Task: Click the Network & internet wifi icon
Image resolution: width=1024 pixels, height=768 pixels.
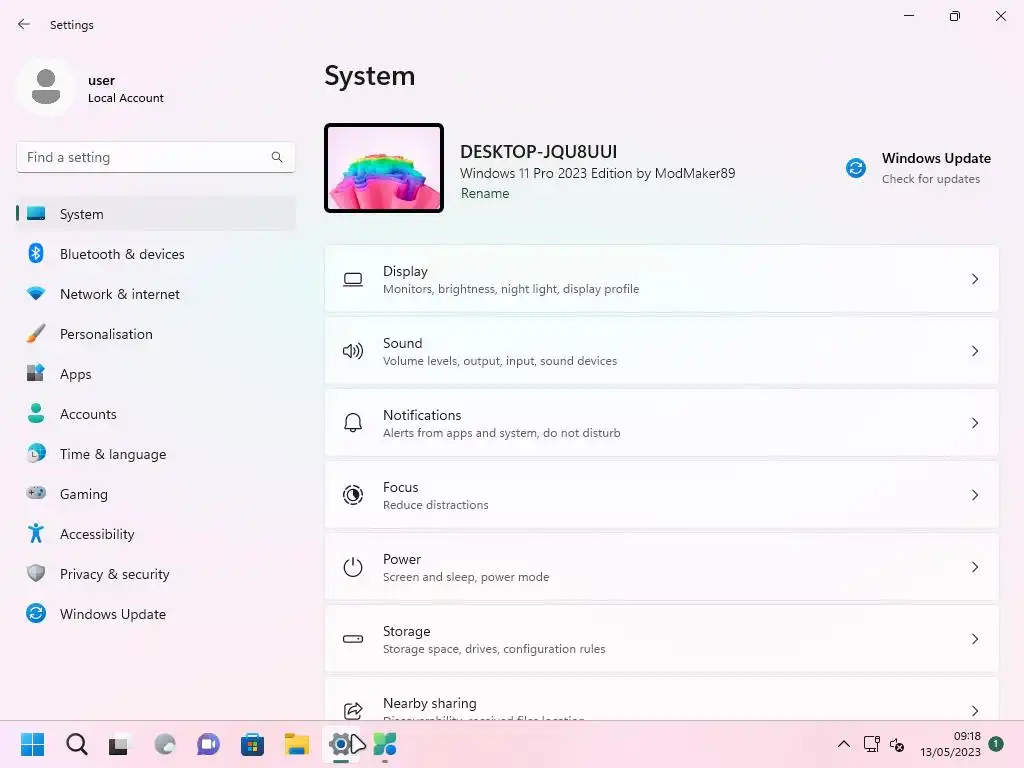Action: (36, 293)
